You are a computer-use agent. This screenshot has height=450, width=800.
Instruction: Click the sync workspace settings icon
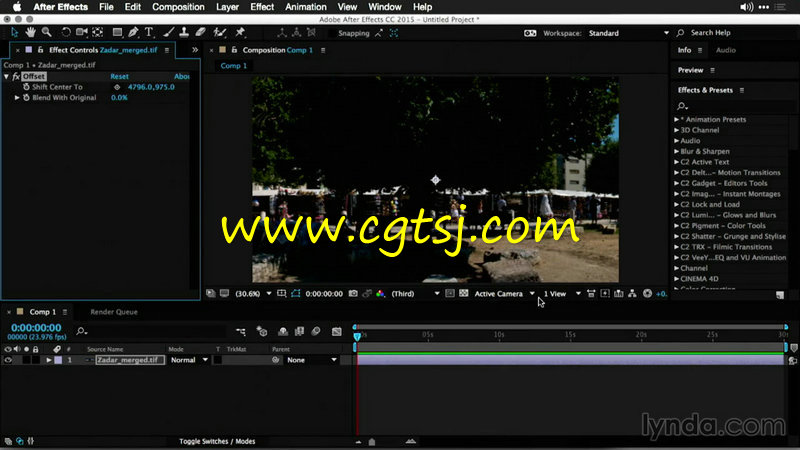click(x=530, y=33)
